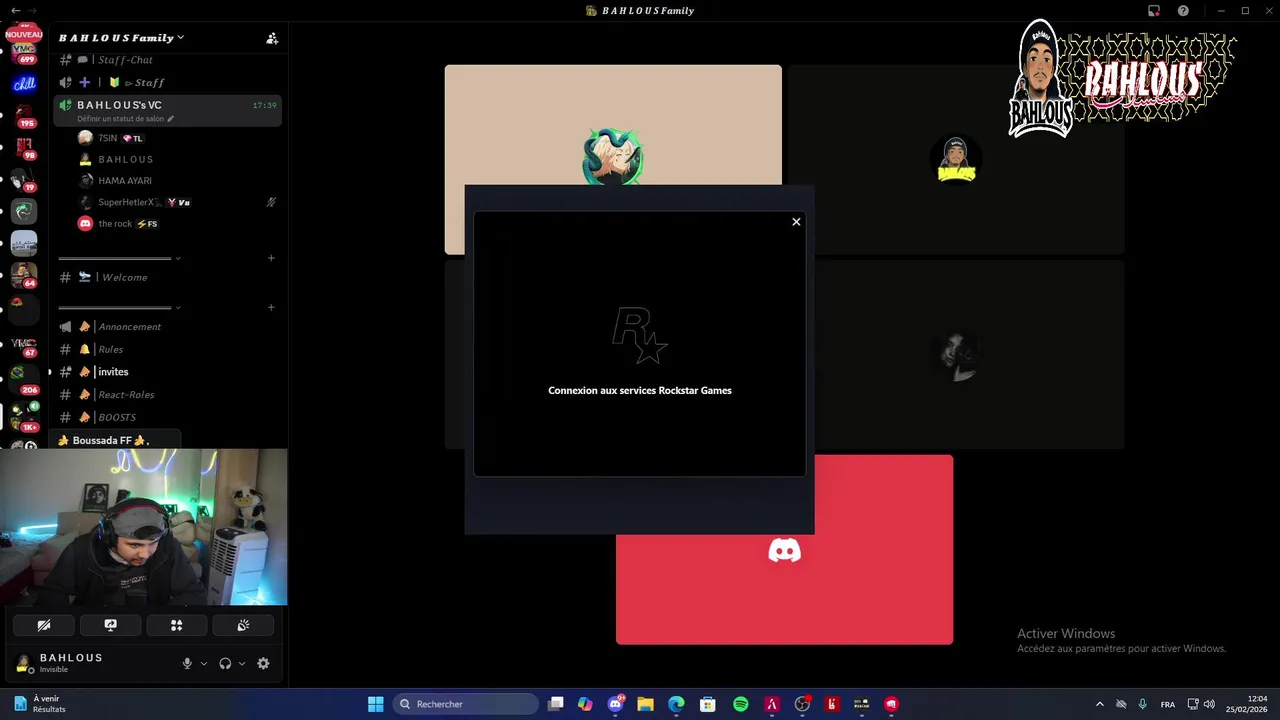The width and height of the screenshot is (1280, 720).
Task: Click the red Discord-logo participant tile
Action: point(784,550)
